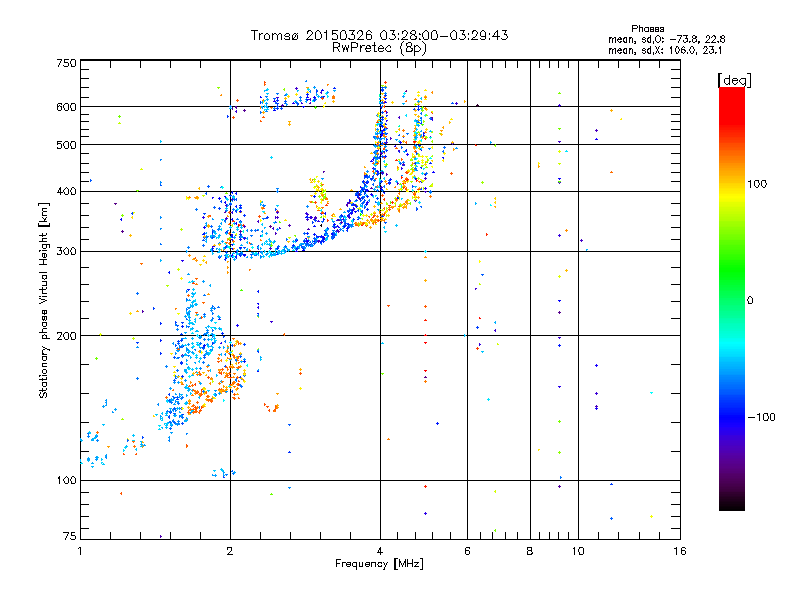The image size is (800, 600).
Task: Click the x-axis label '16'
Action: tap(680, 551)
